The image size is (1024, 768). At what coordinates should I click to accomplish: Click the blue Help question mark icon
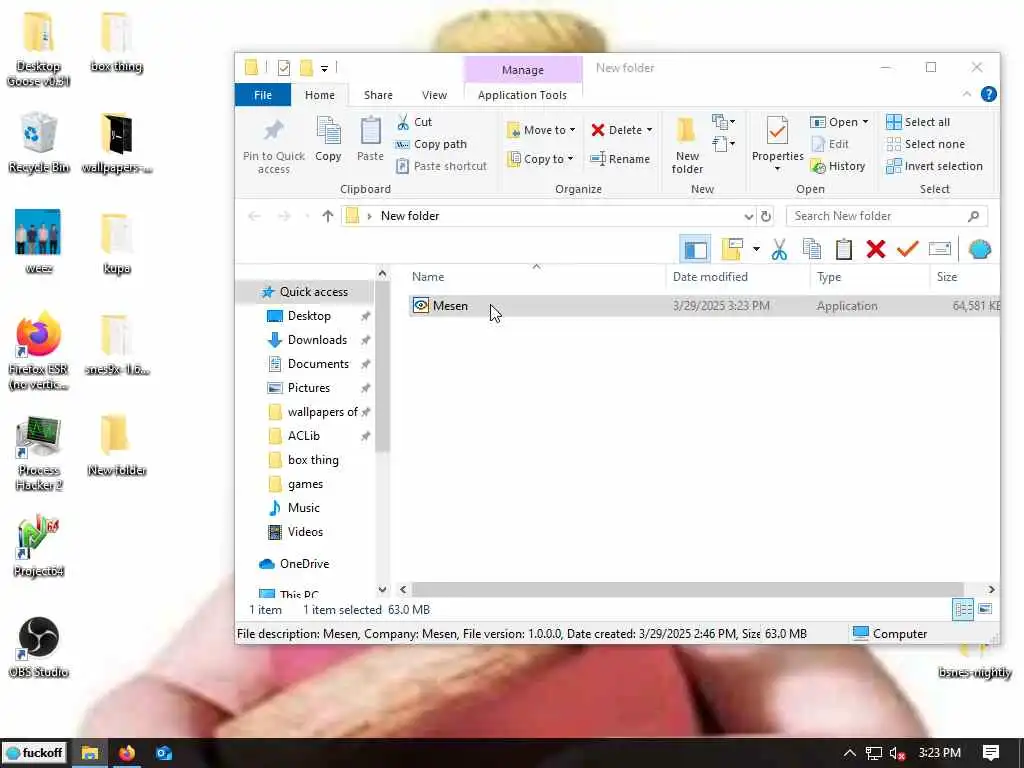pos(989,95)
